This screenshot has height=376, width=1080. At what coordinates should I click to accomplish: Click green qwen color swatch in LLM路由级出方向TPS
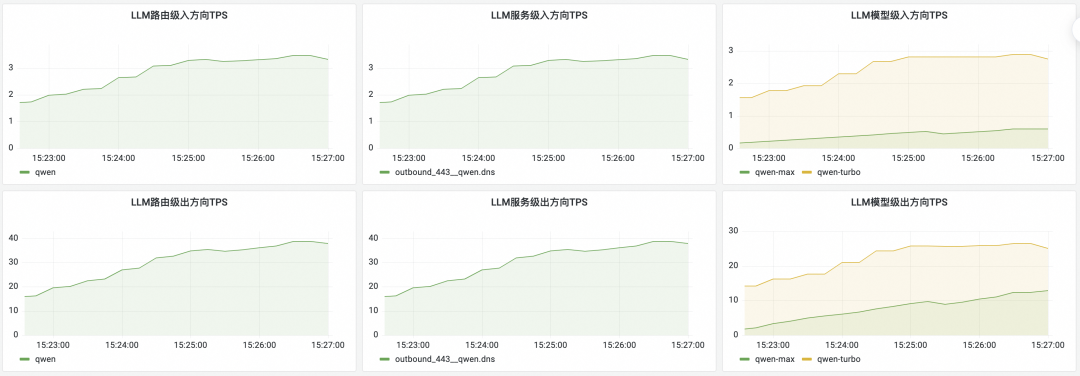(x=25, y=359)
